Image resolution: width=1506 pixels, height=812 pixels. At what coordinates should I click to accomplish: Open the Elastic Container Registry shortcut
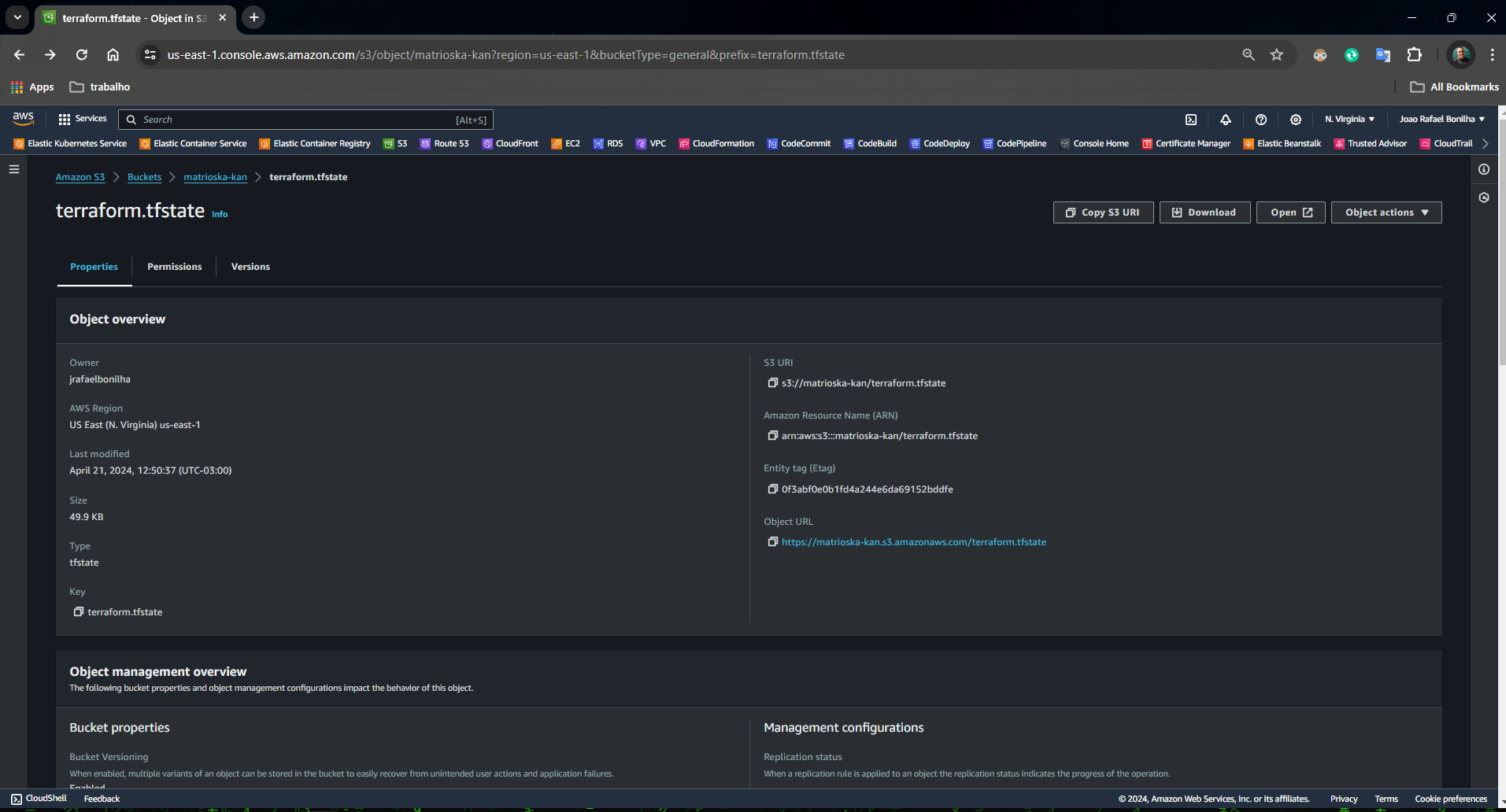[x=315, y=144]
